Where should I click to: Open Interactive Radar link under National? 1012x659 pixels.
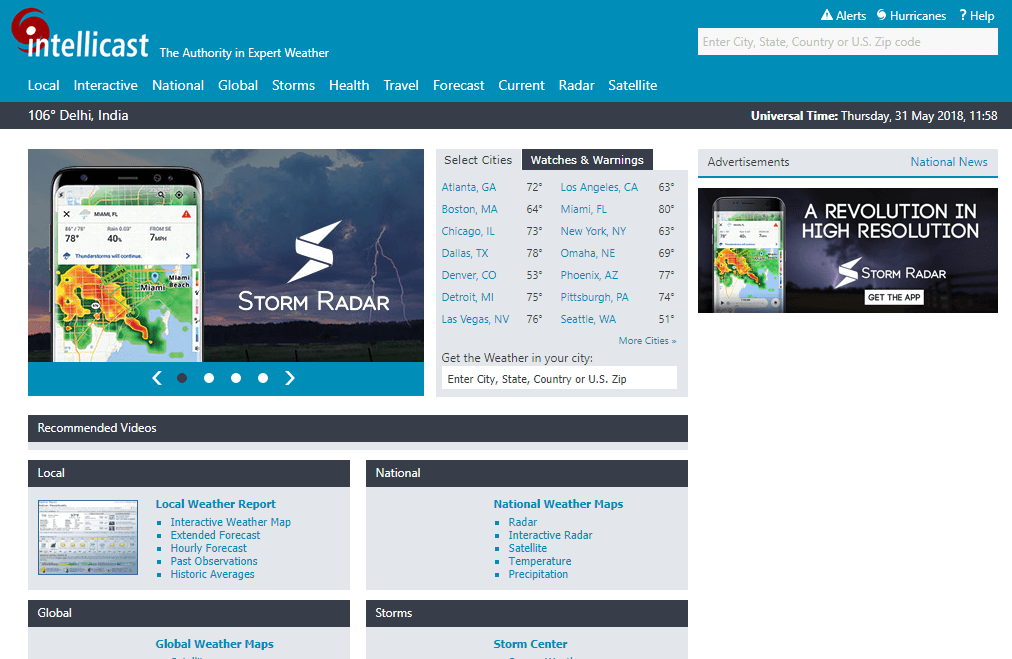[550, 535]
